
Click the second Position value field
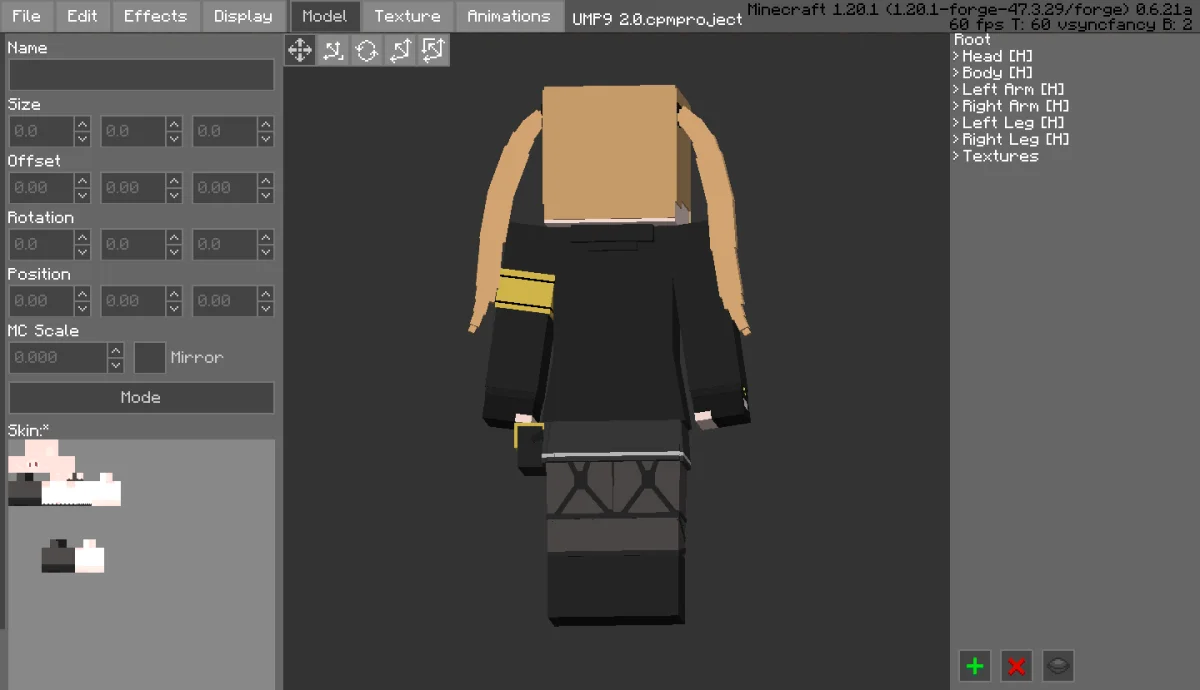pos(133,301)
